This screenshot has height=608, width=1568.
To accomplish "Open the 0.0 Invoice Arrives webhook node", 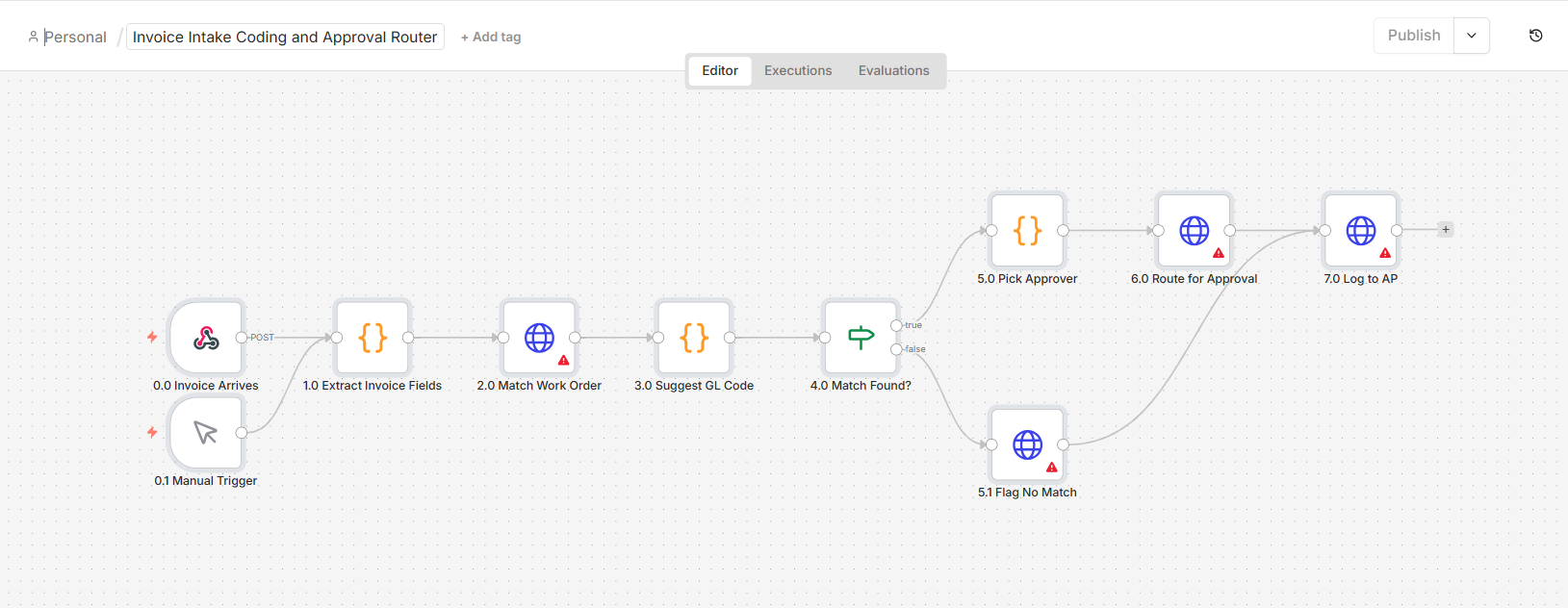I will coord(206,338).
